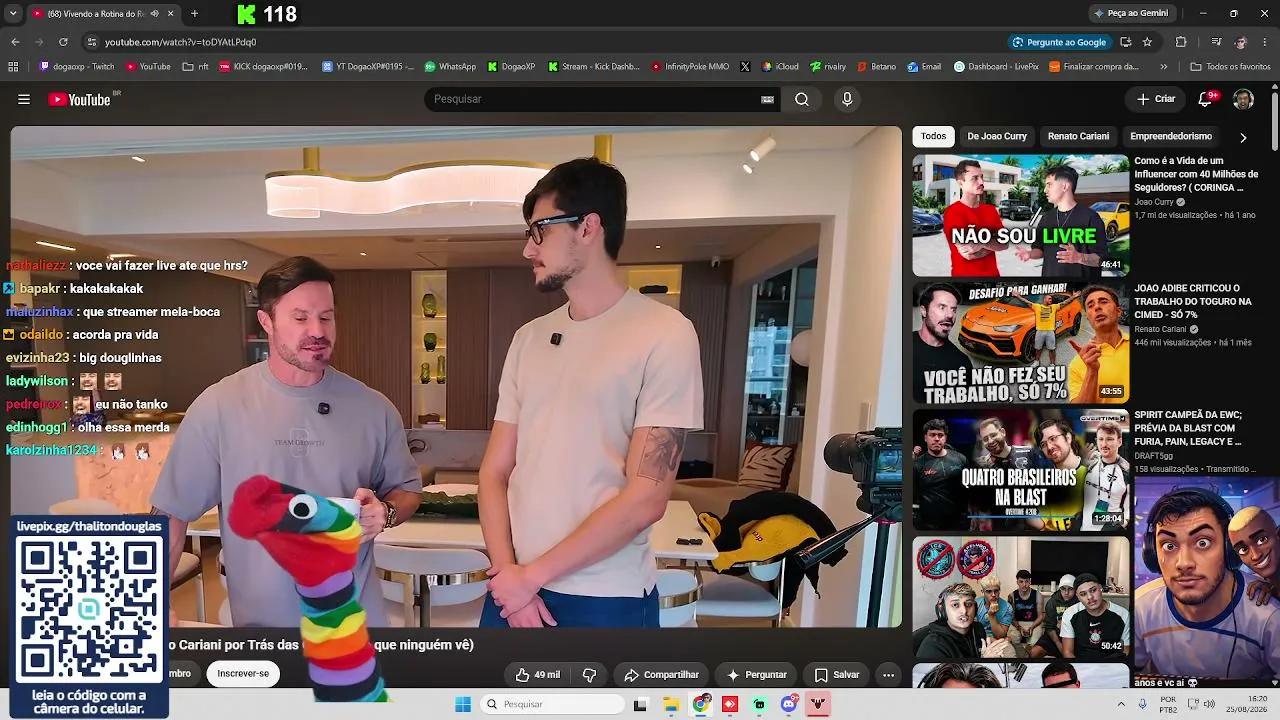The image size is (1280, 720).
Task: Open the 'Dashboard - LivePix' bookmark
Action: (x=996, y=67)
